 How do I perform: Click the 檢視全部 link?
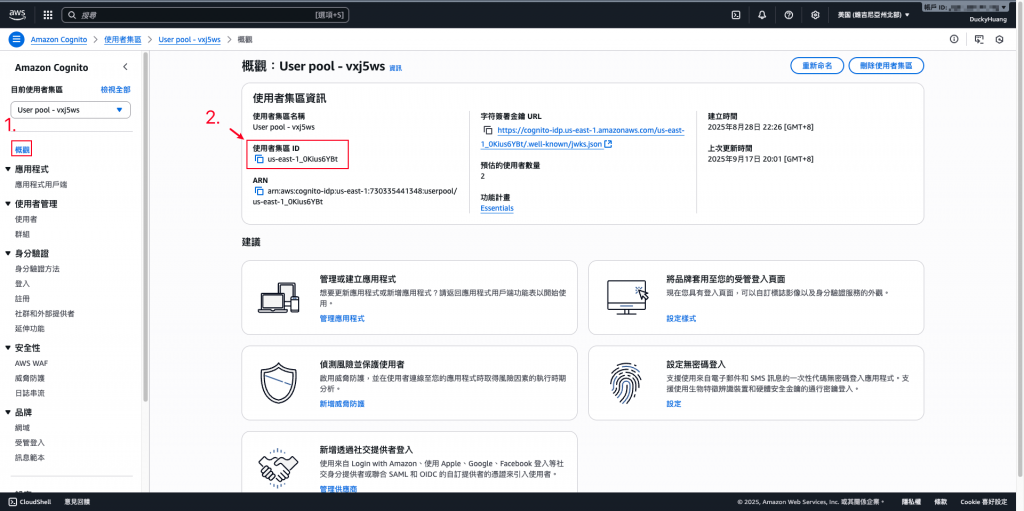pos(116,90)
